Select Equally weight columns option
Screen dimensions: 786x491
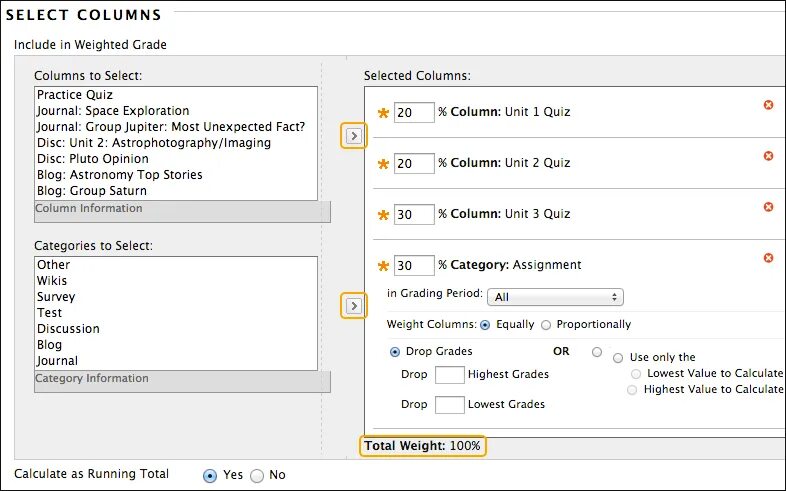(486, 325)
